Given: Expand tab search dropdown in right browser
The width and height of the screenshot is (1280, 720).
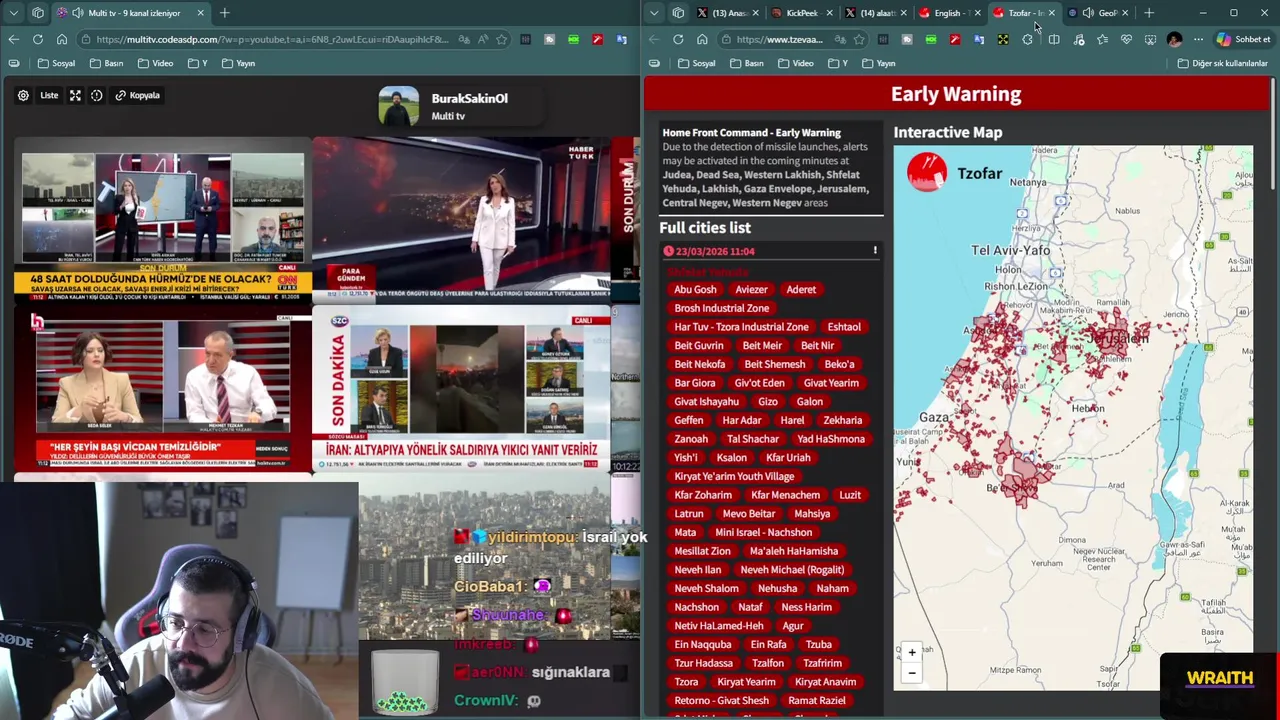Looking at the screenshot, I should click(x=654, y=13).
